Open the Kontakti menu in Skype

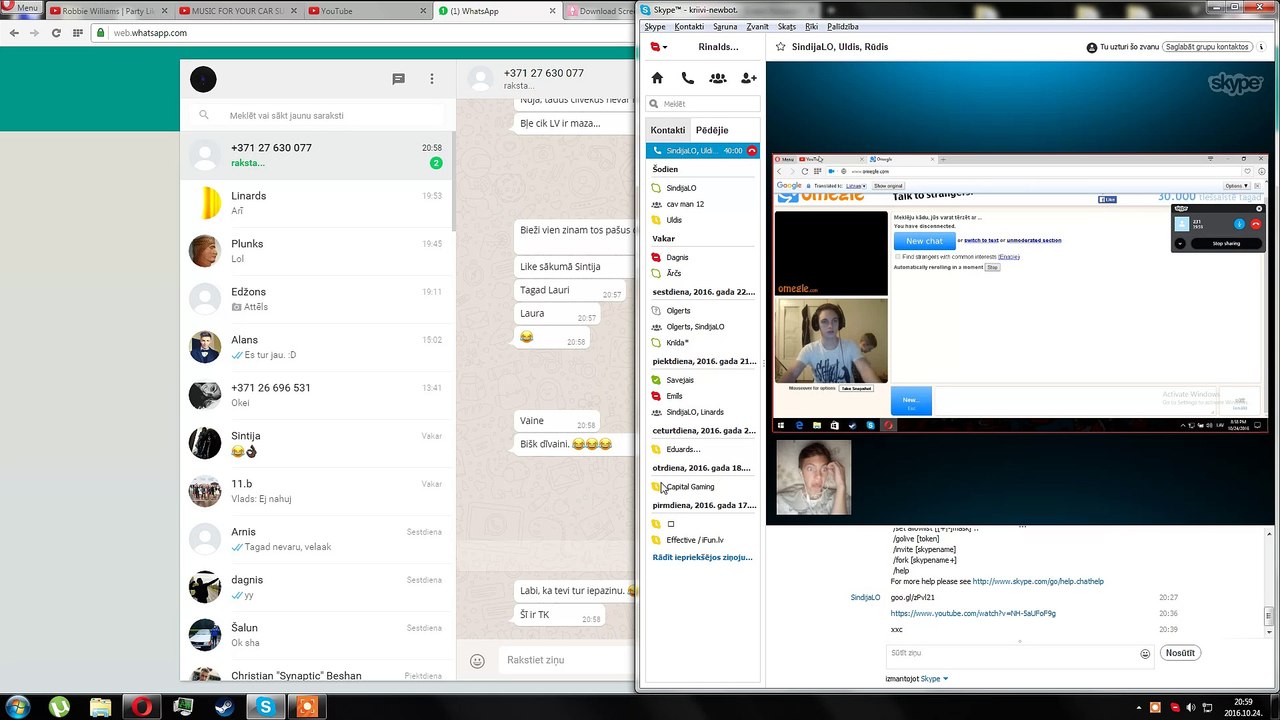[689, 27]
